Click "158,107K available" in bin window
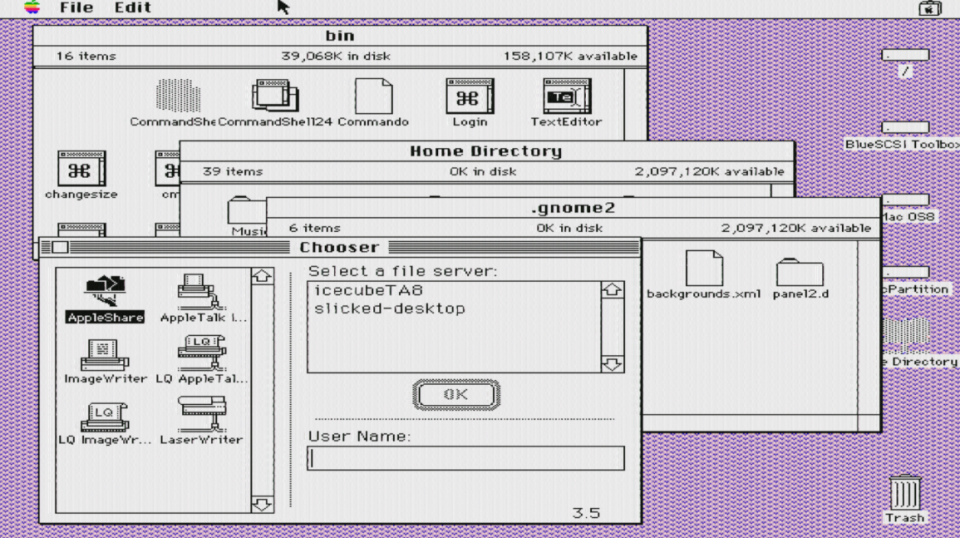 (x=570, y=56)
